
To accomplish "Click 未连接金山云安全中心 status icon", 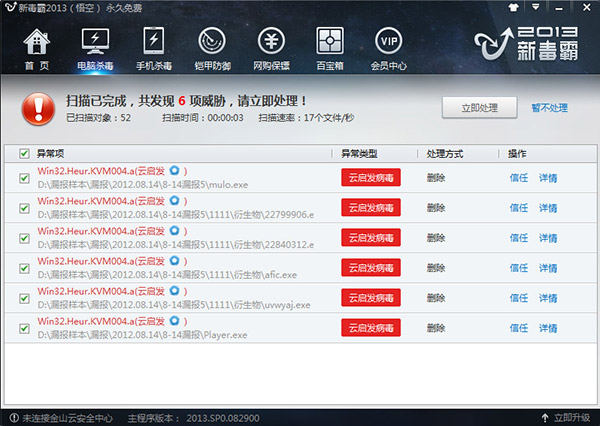I will pos(14,418).
